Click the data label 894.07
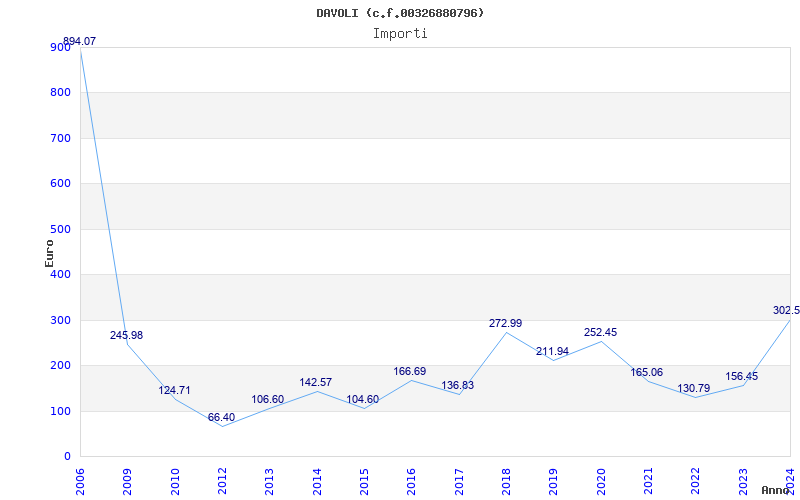Viewport: 800px width, 500px height. (x=79, y=41)
